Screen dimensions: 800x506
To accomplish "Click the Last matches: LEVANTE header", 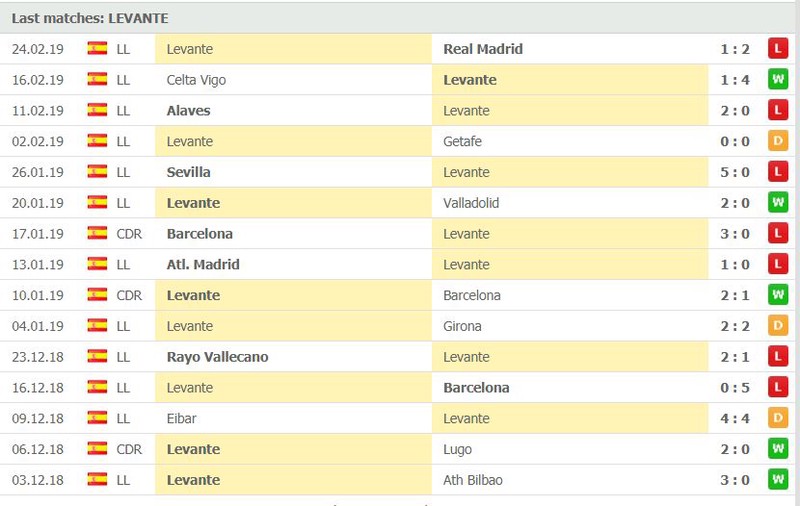I will pos(90,18).
